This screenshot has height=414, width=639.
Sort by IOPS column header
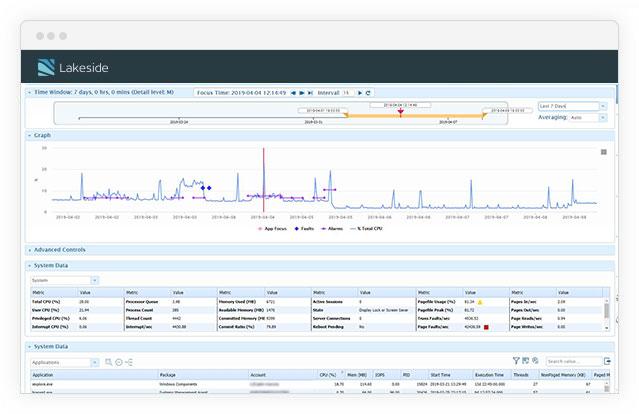(x=386, y=375)
